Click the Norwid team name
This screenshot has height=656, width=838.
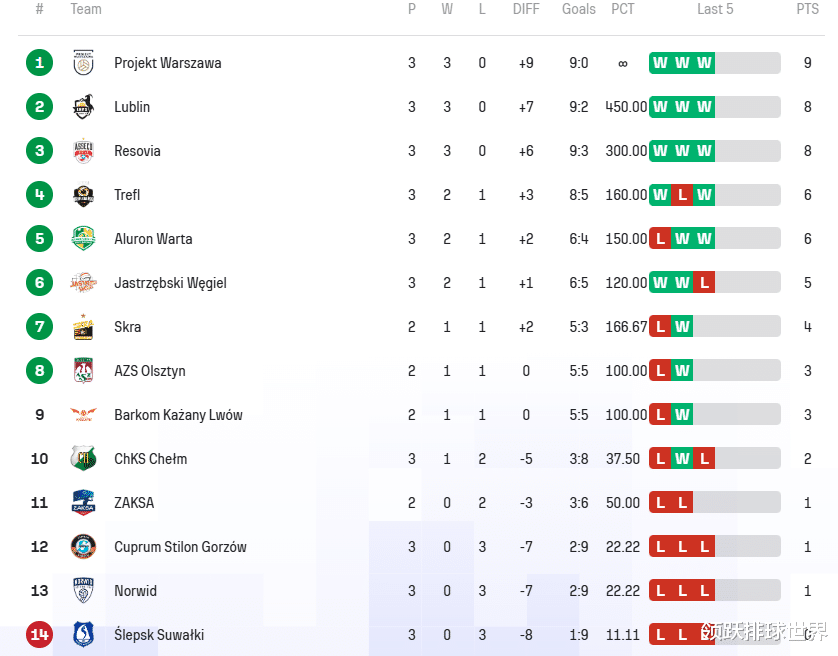point(135,591)
